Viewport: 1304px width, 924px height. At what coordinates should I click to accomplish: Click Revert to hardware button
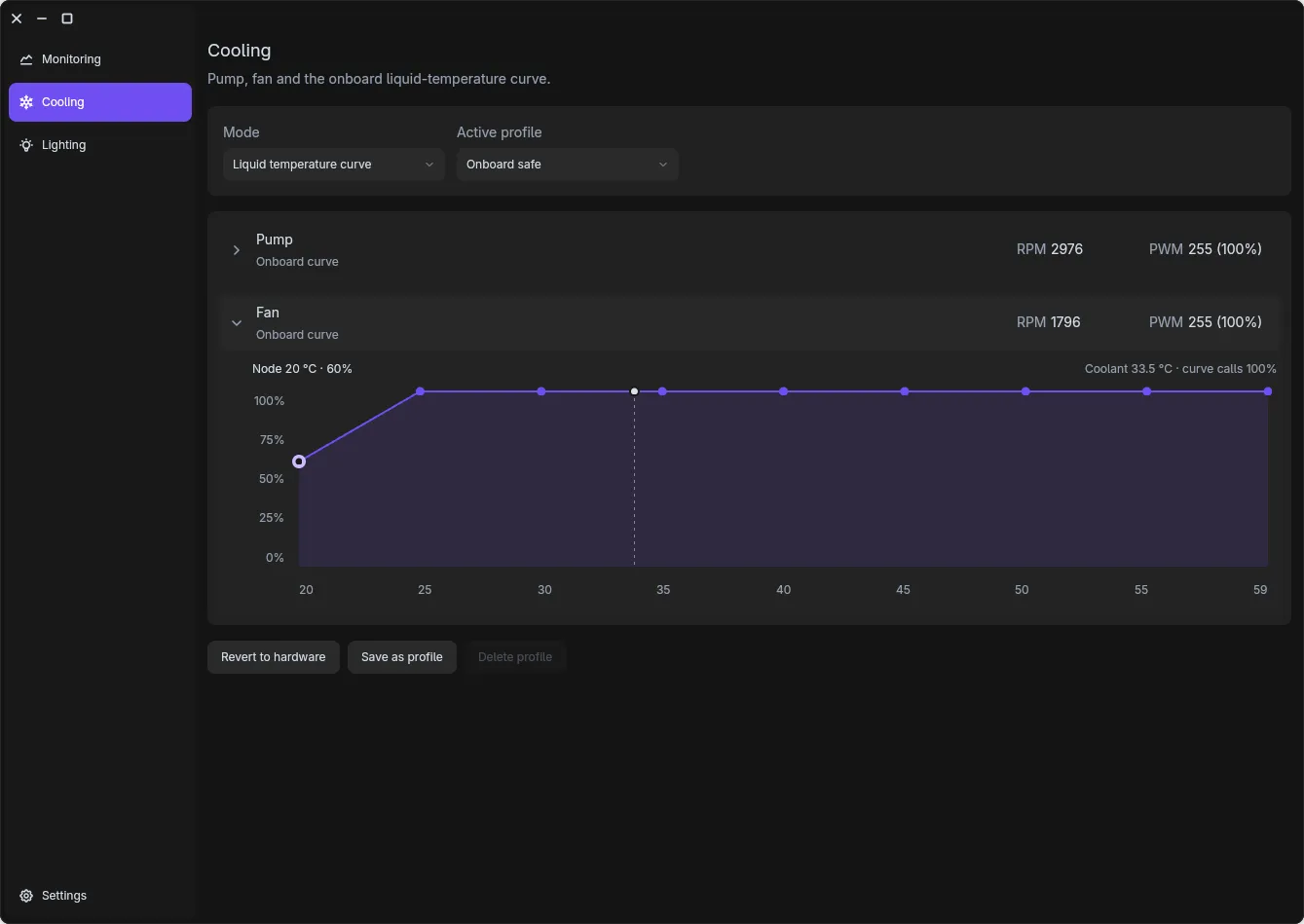(274, 657)
